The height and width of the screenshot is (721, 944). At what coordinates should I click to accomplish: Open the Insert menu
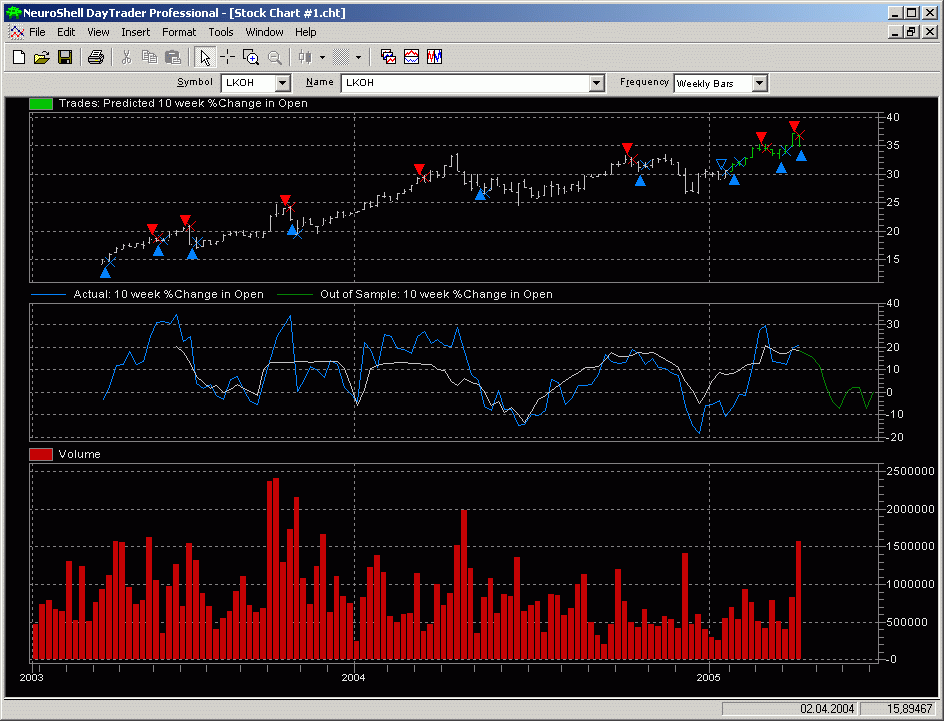[x=135, y=32]
